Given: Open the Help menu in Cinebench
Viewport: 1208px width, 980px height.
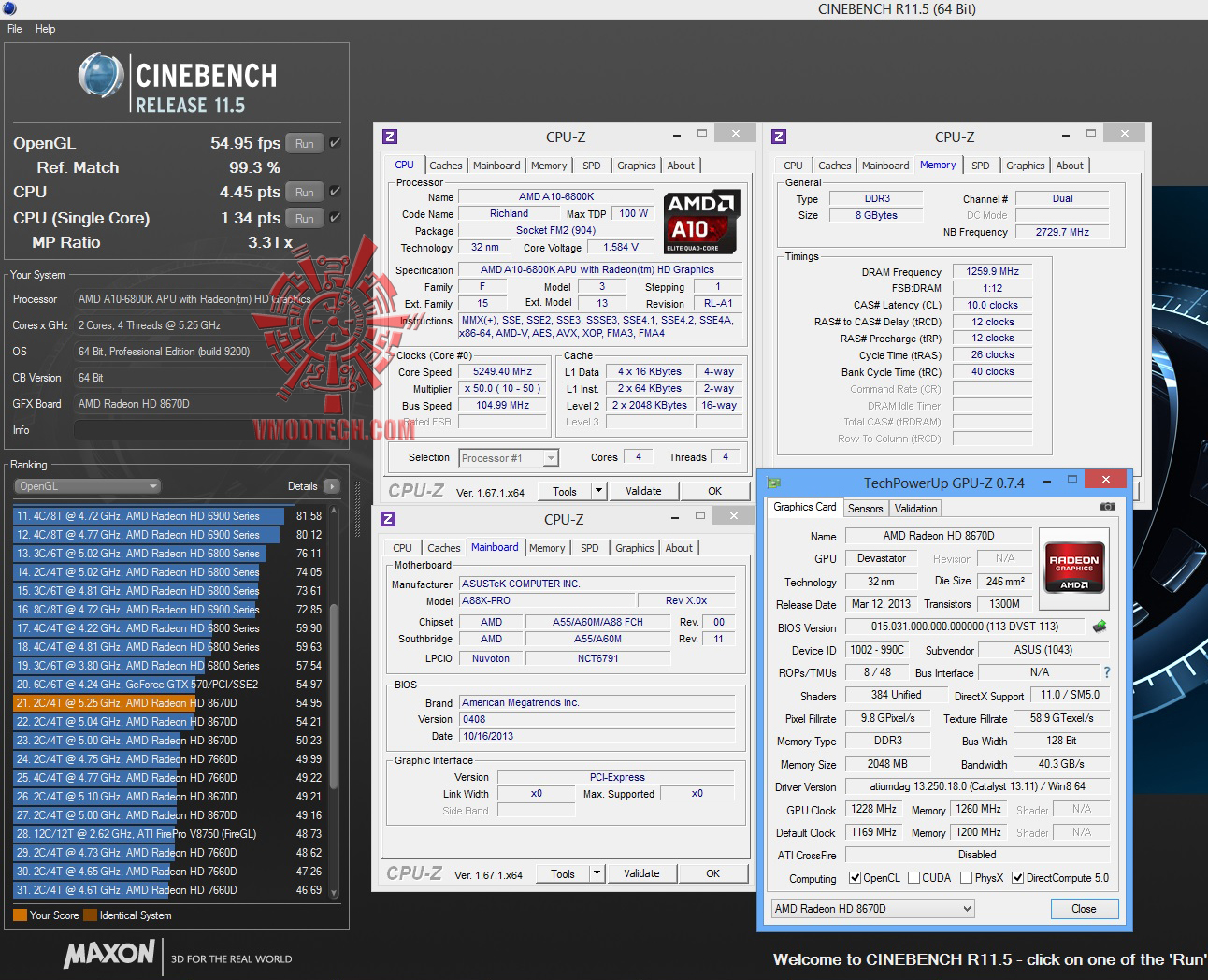Looking at the screenshot, I should point(45,29).
